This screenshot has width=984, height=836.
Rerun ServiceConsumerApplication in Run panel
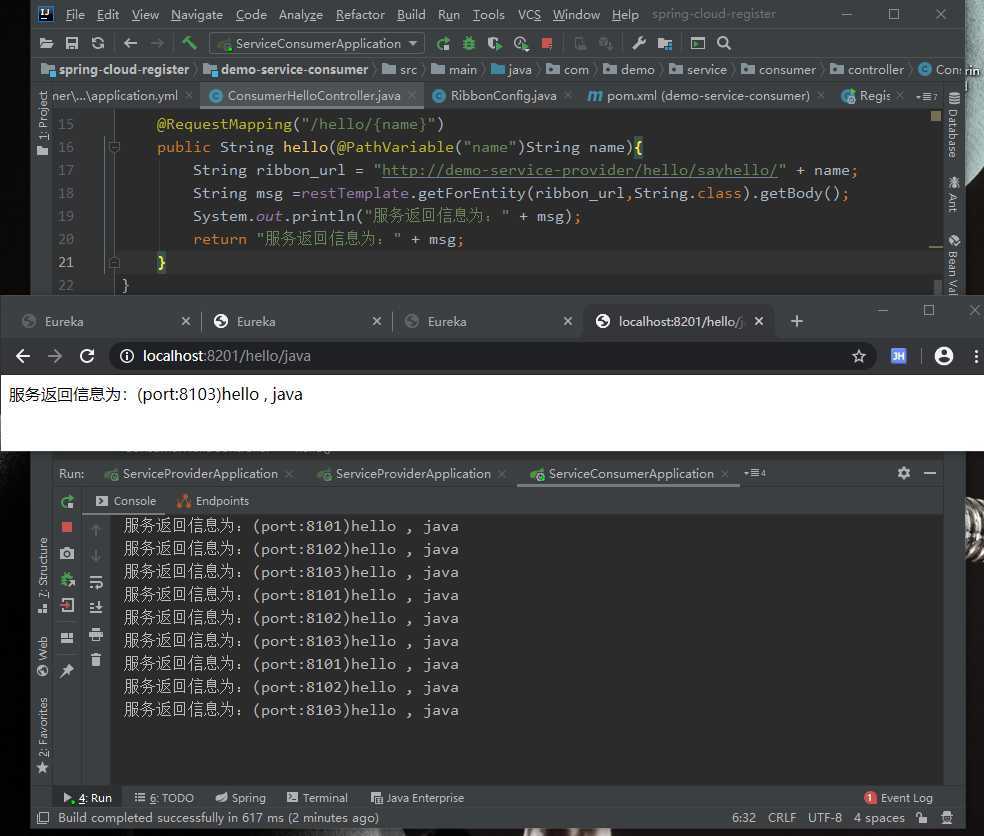(x=67, y=501)
